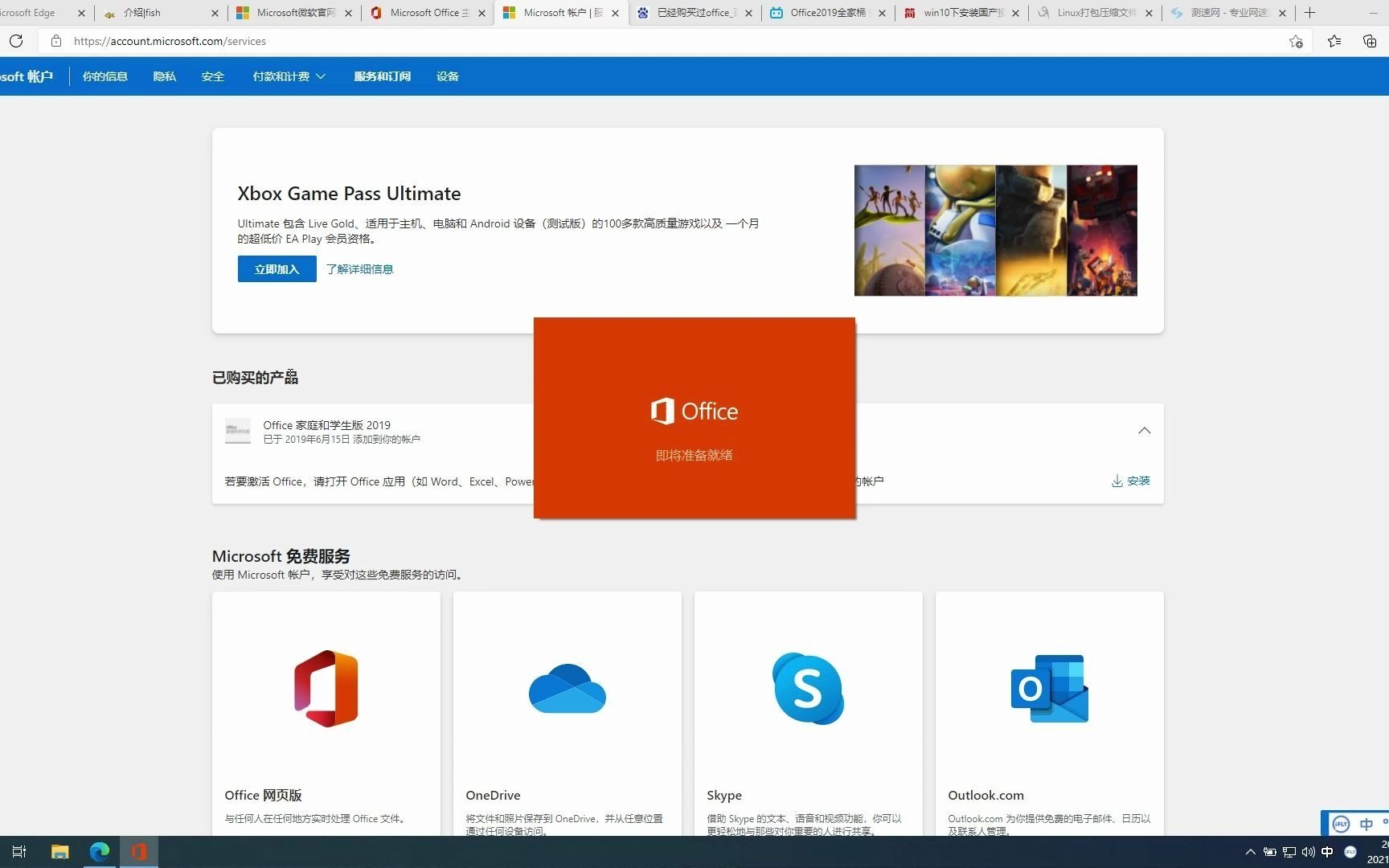Close the 'Office2019全家桶' tab
Viewport: 1389px width, 868px height.
(x=882, y=13)
